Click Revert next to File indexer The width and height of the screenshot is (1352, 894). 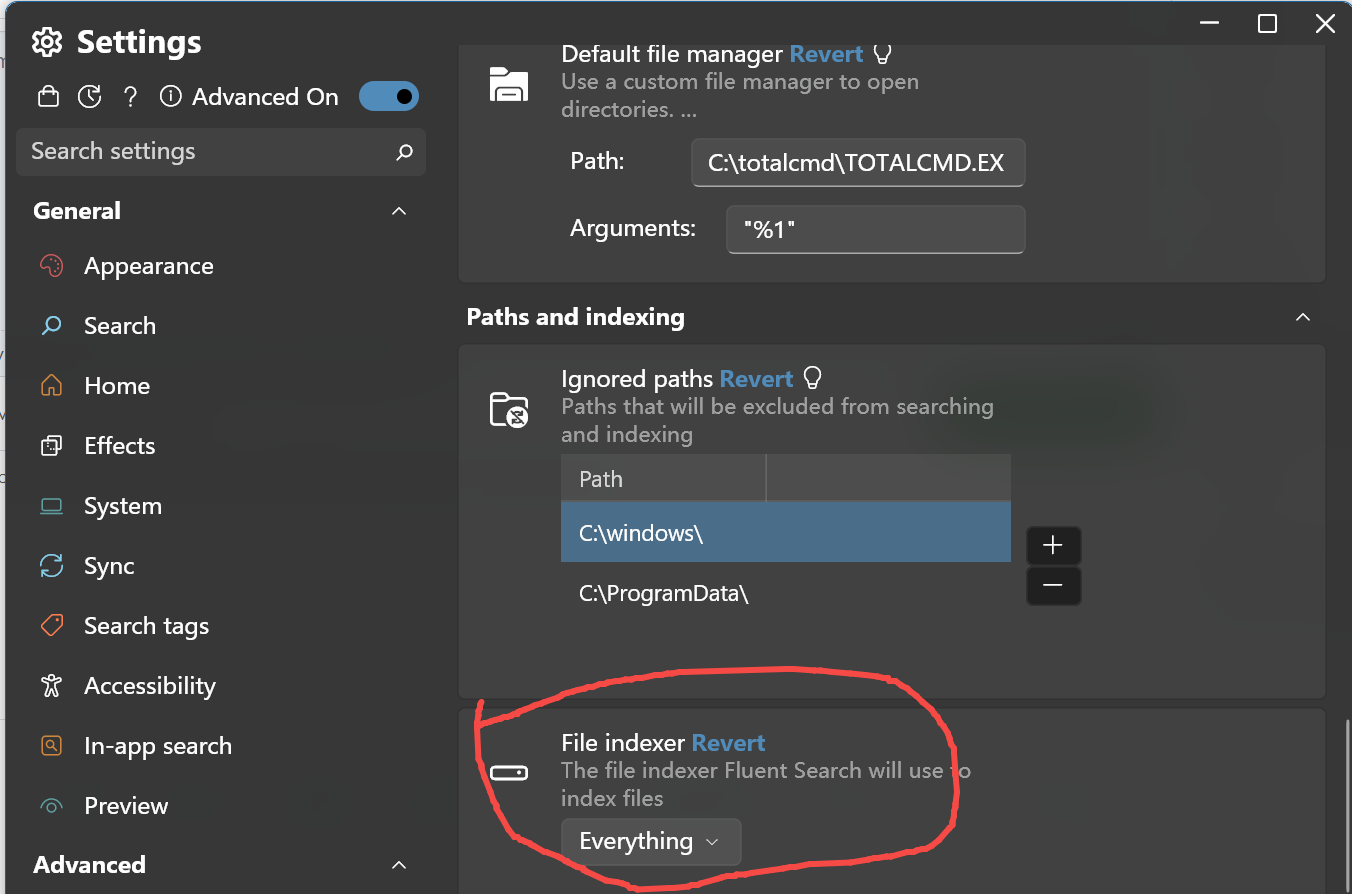click(728, 742)
